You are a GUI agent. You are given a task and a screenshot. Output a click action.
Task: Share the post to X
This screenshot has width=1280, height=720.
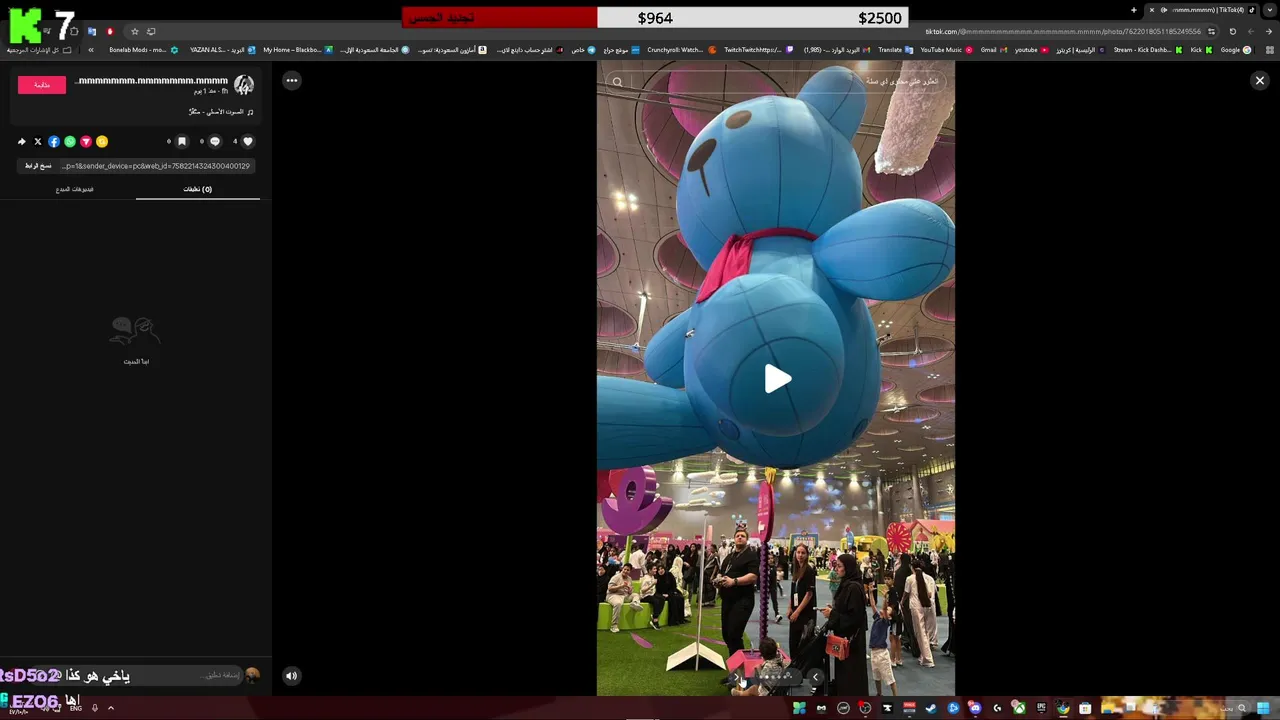click(38, 141)
